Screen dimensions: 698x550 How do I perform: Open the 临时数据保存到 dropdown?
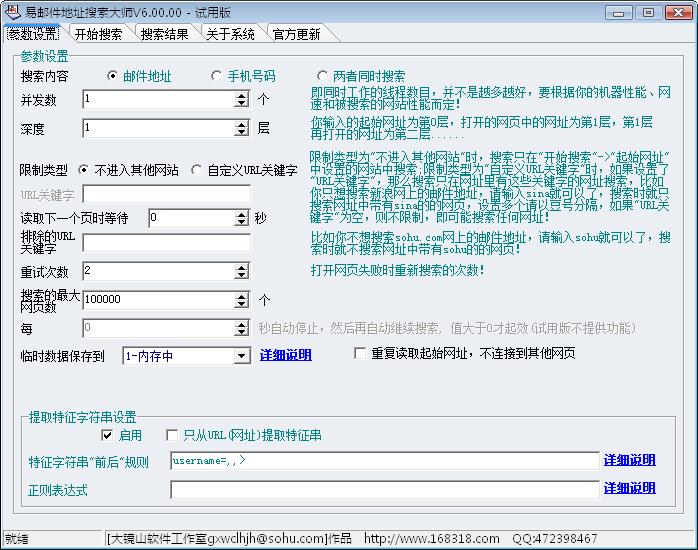(x=242, y=356)
